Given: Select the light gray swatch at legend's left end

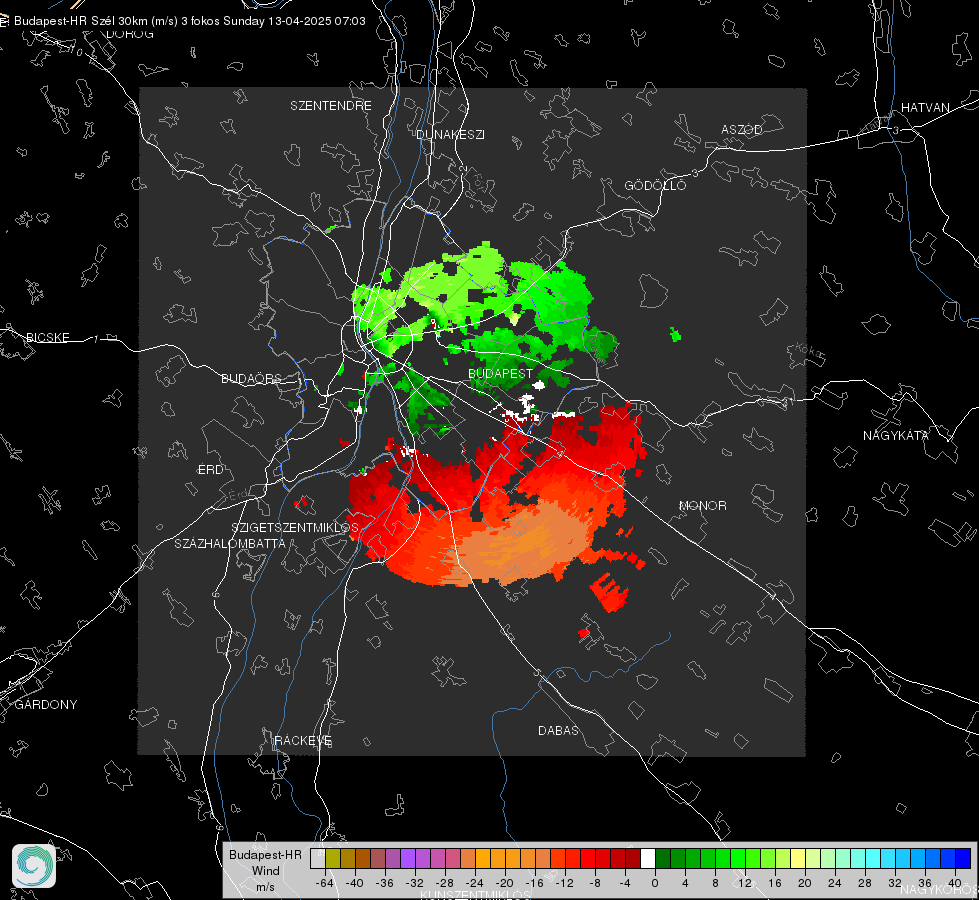Looking at the screenshot, I should tap(317, 859).
